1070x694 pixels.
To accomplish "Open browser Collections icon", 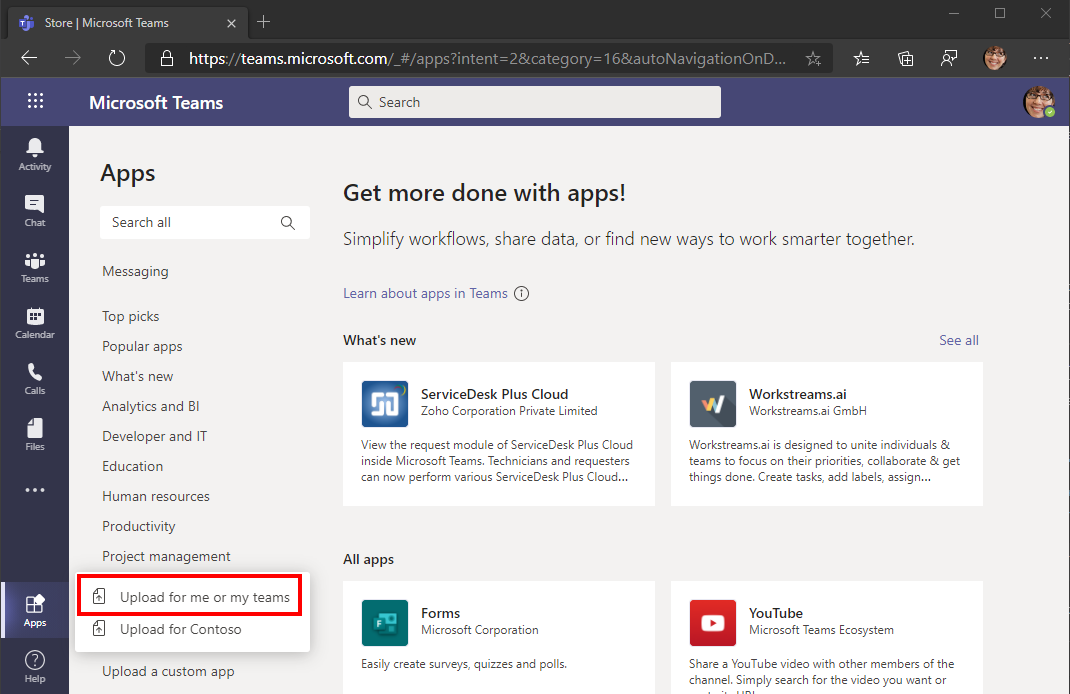I will coord(906,59).
